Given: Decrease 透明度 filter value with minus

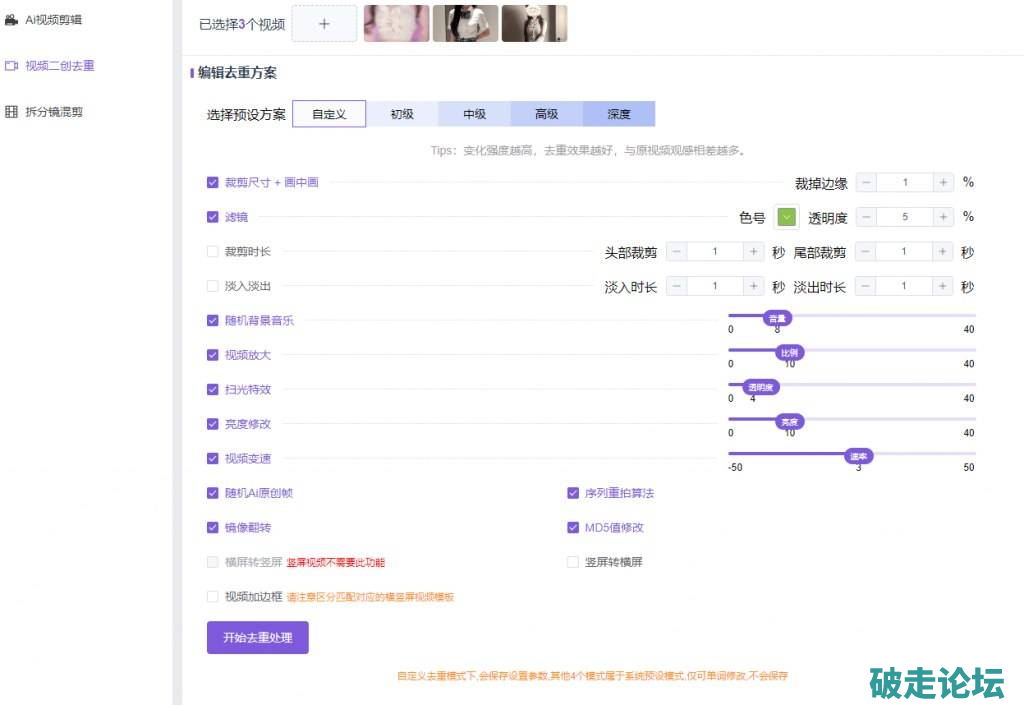Looking at the screenshot, I should (866, 217).
